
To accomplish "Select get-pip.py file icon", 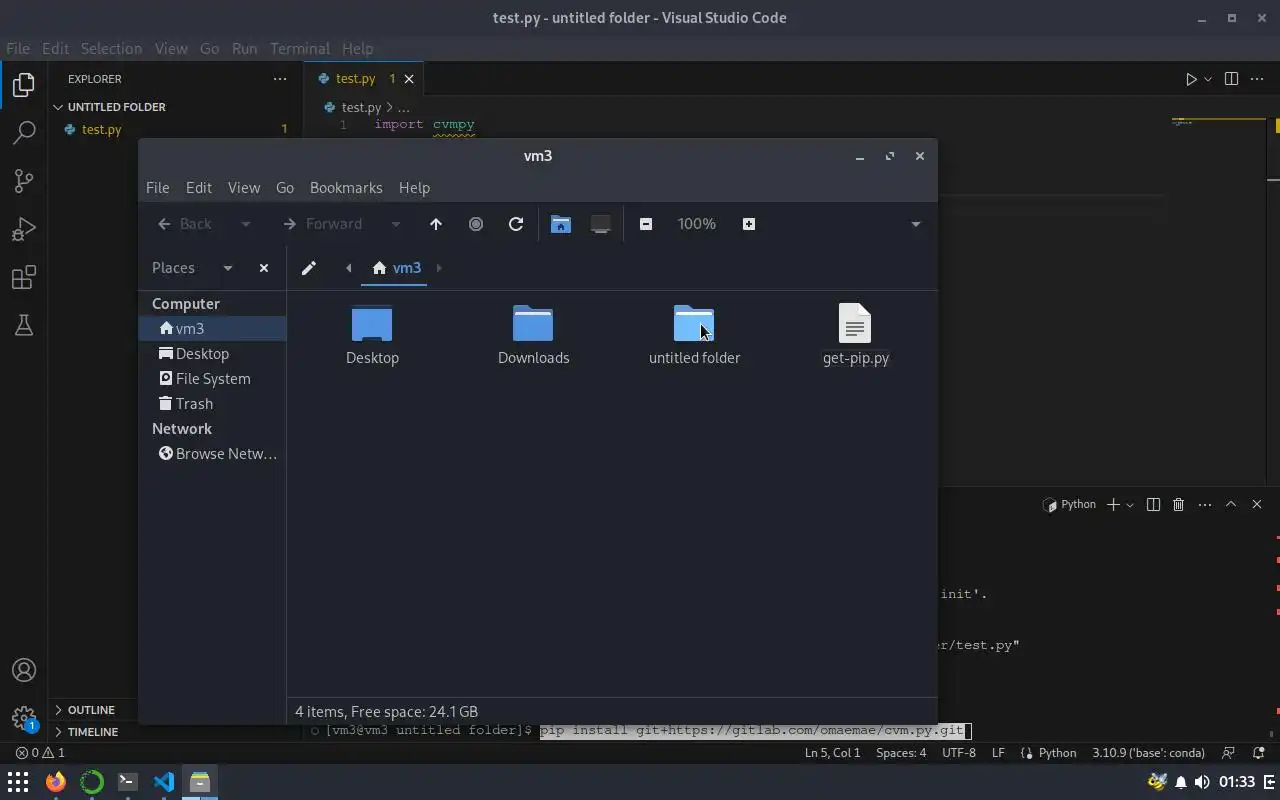I will pos(855,323).
